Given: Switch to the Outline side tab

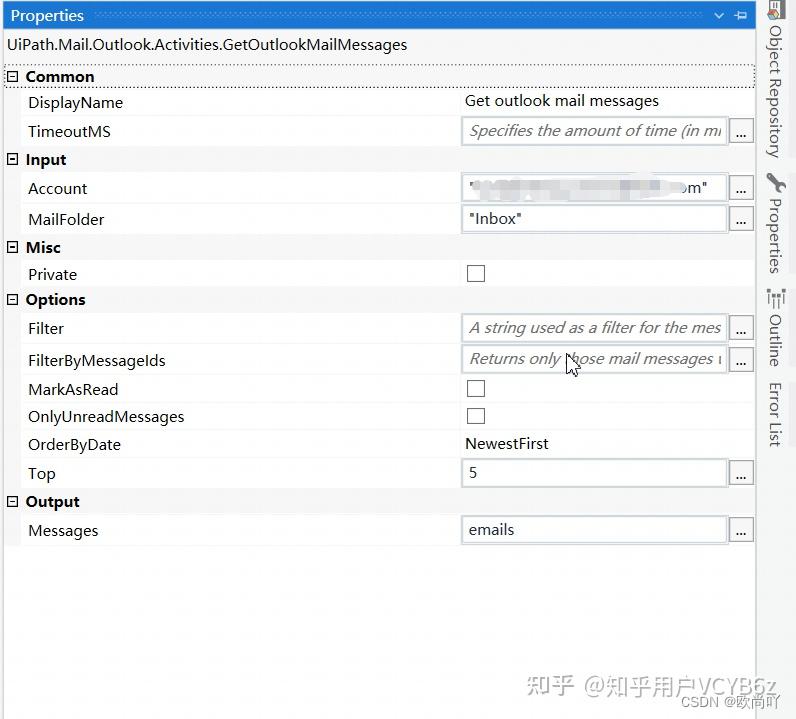Looking at the screenshot, I should 775,340.
